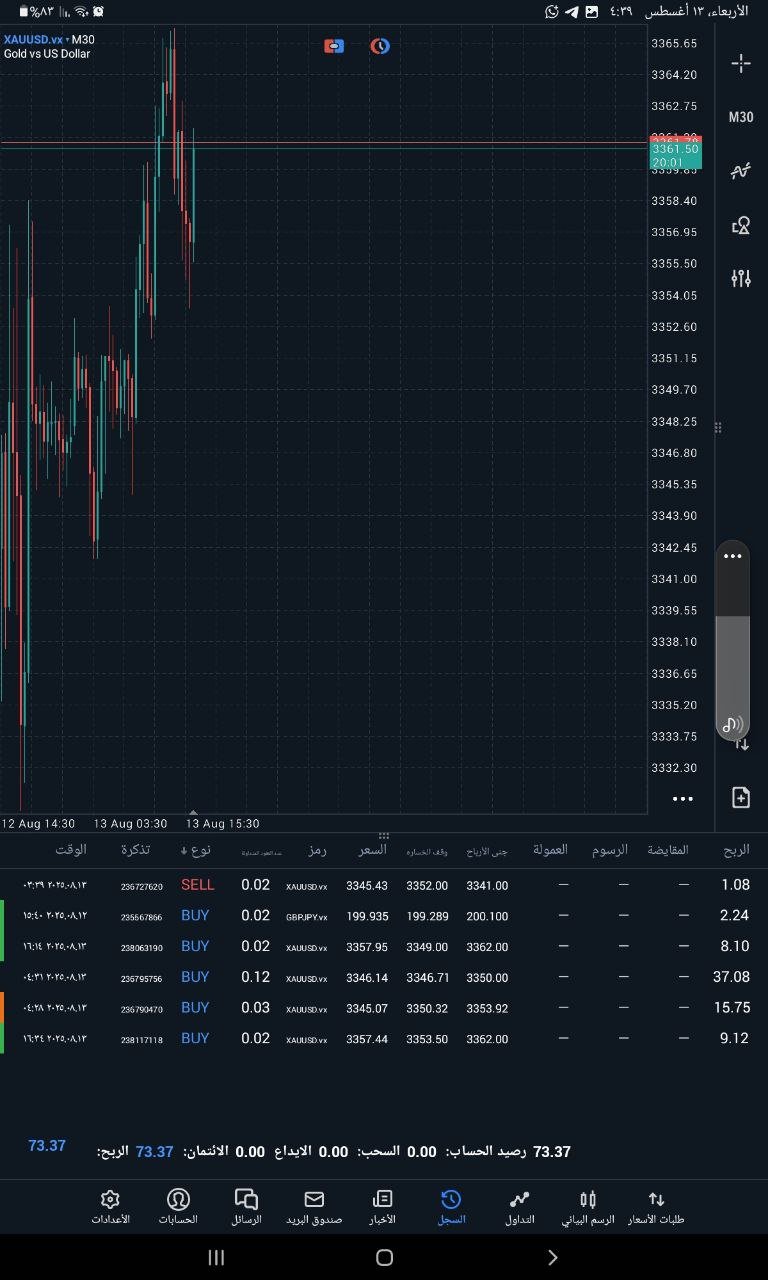
Task: Open الحسابات accounts icon
Action: [x=178, y=1206]
